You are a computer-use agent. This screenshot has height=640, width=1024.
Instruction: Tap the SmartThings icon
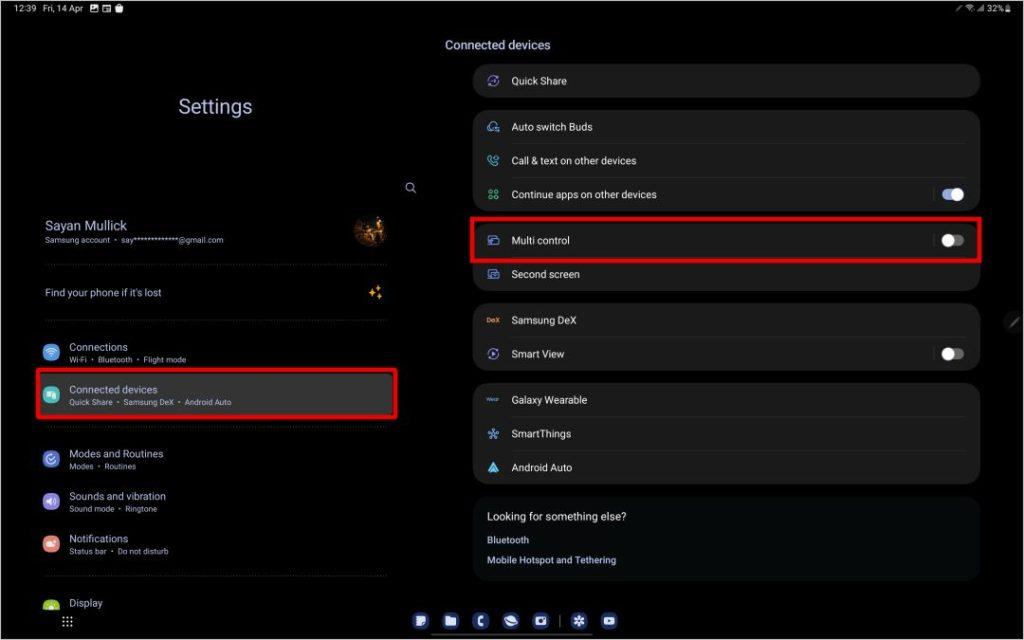pos(493,434)
